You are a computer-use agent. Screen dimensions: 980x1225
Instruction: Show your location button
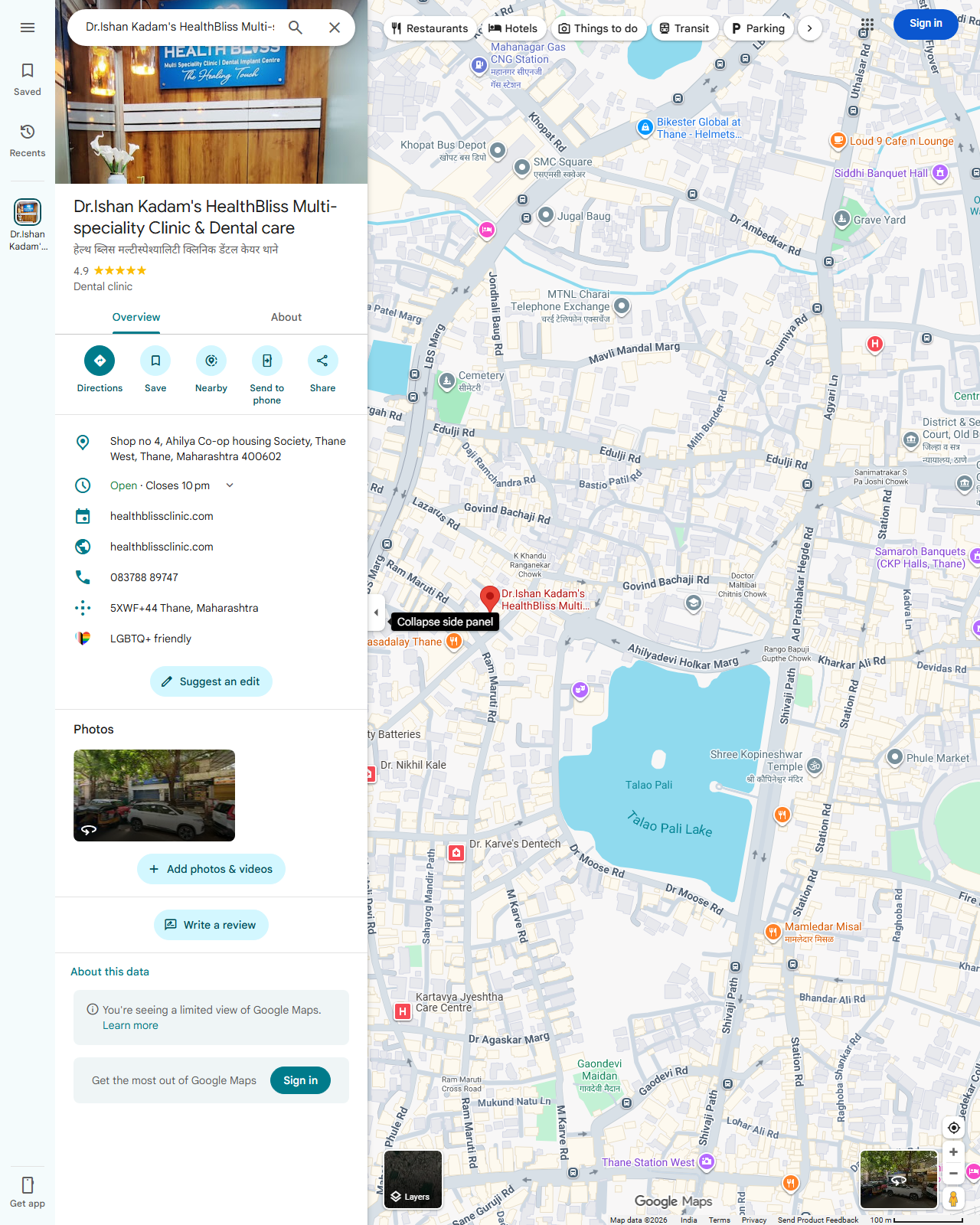pos(953,1128)
